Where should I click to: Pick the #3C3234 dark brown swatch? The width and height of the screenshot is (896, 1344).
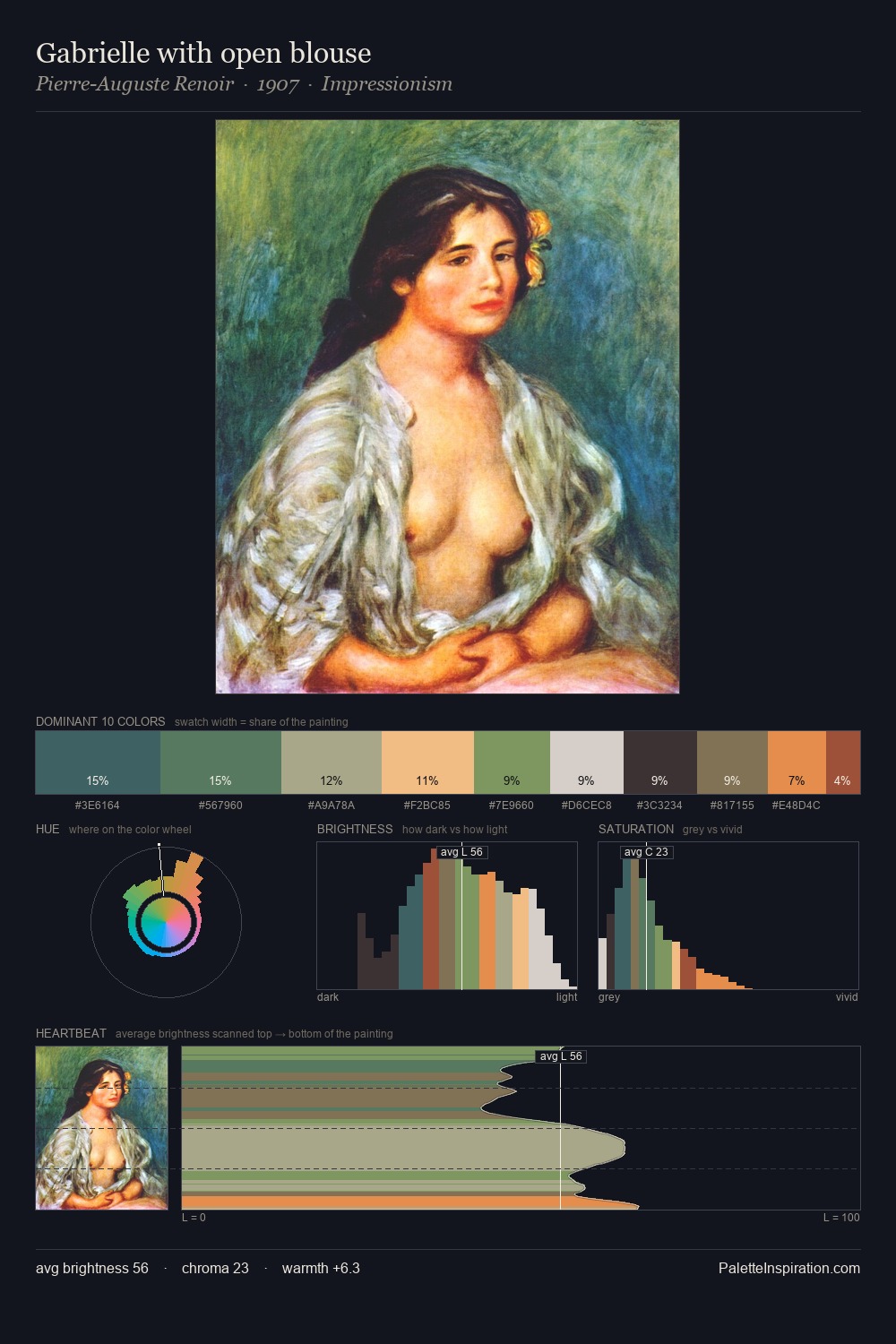coord(659,762)
